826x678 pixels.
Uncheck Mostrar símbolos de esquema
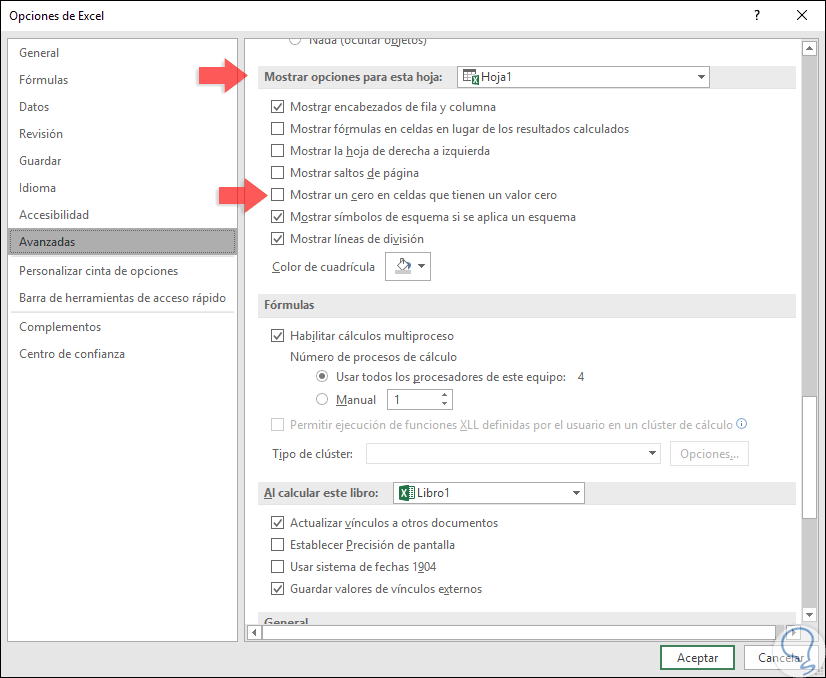point(278,217)
